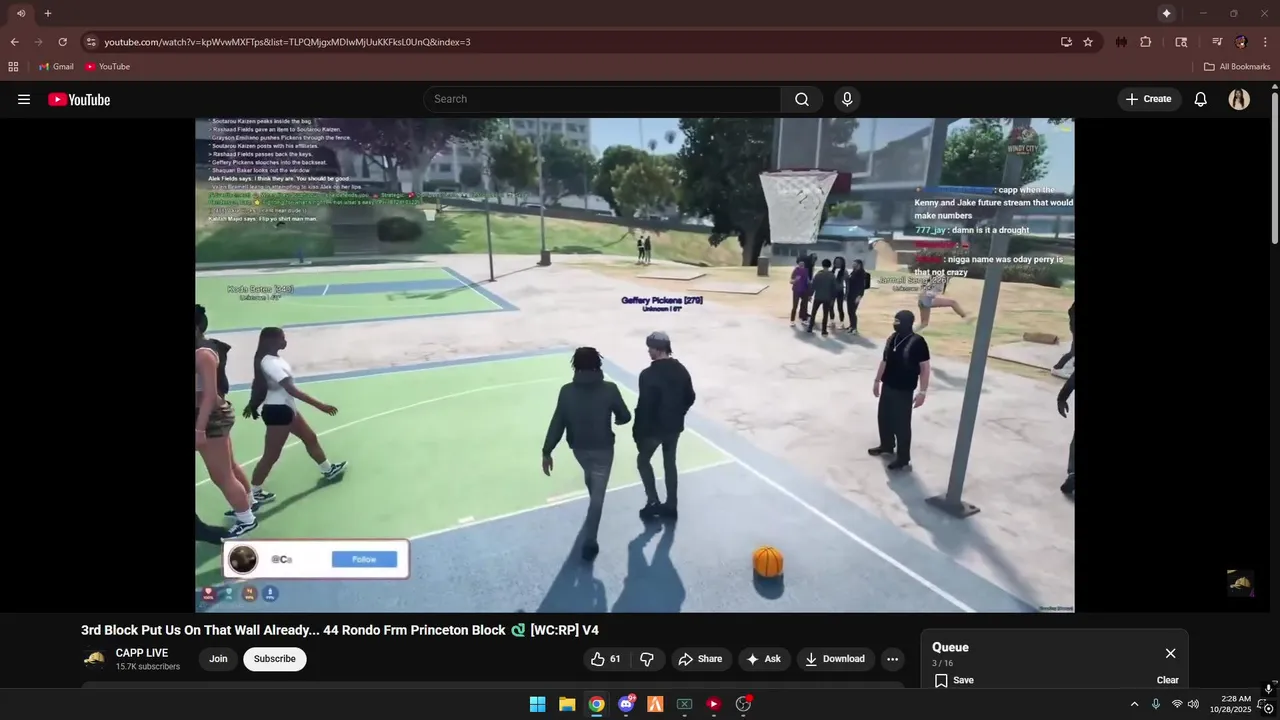Click the video title '3rd Block Put Us On That Wall'
1280x720 pixels.
340,630
